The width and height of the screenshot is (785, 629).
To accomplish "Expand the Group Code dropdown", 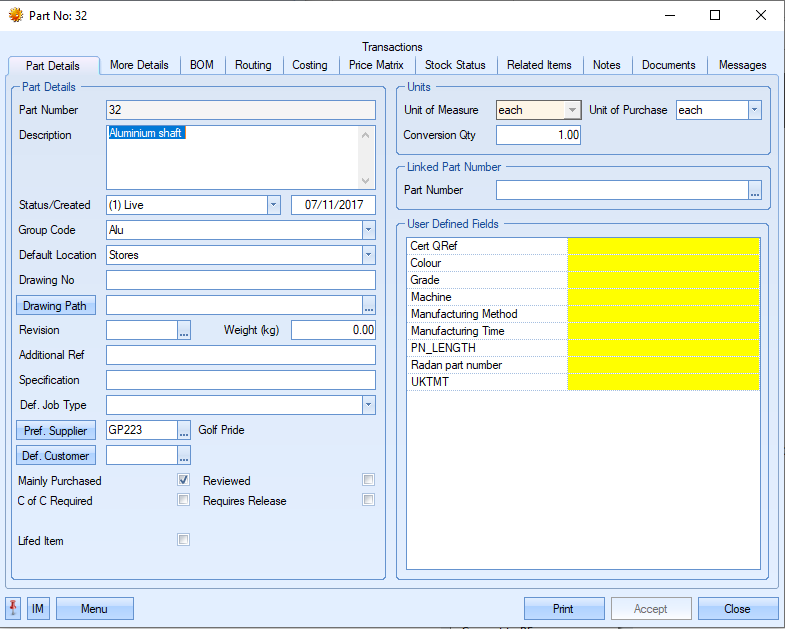I will (x=368, y=230).
